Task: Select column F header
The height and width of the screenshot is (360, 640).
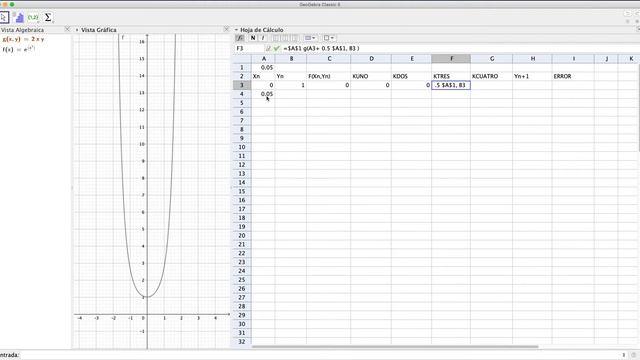Action: click(x=451, y=59)
